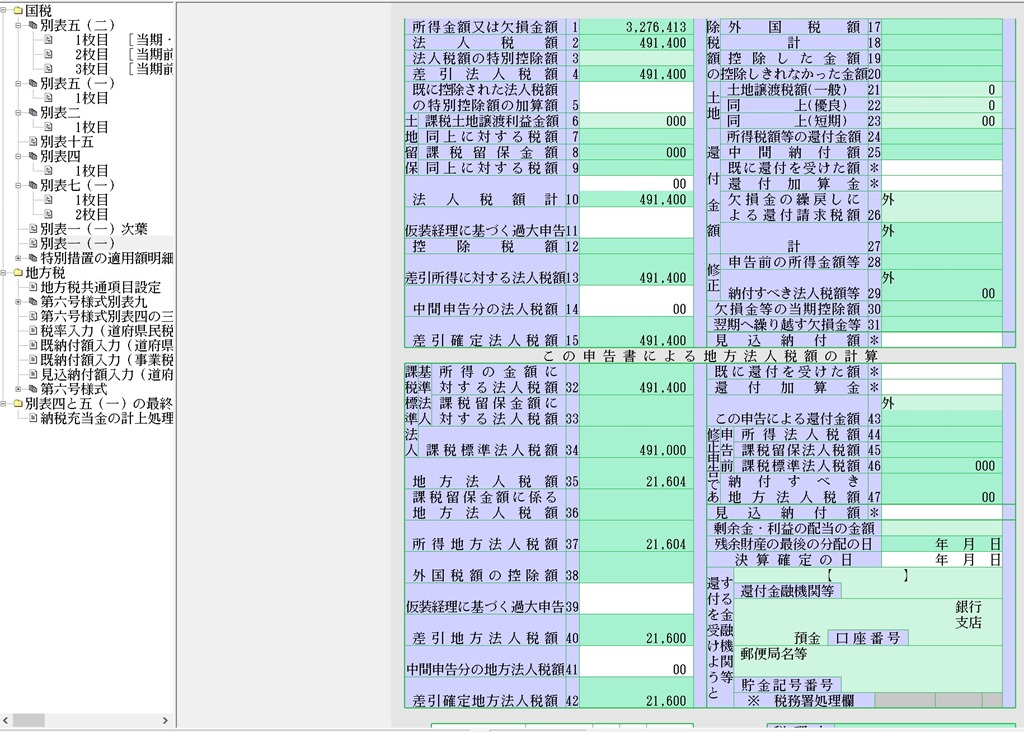Screen dimensions: 1024x732
Task: Click the 国税 folder icon
Action: point(17,10)
